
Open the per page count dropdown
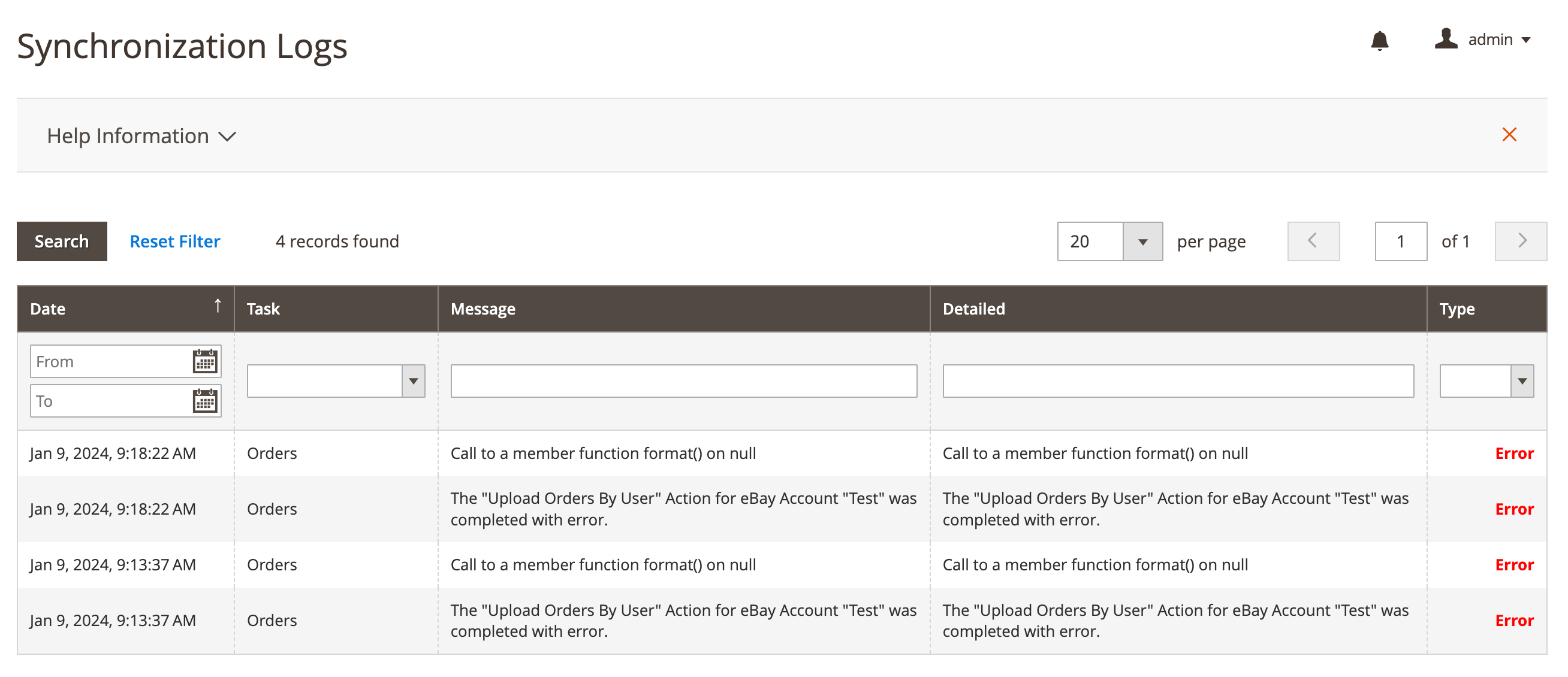1142,241
